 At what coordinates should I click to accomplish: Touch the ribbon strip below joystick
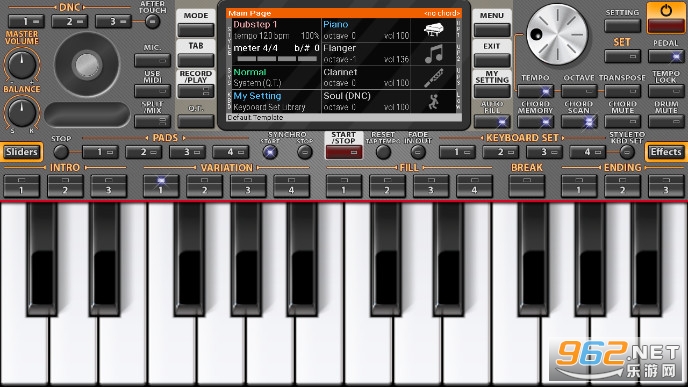87,115
